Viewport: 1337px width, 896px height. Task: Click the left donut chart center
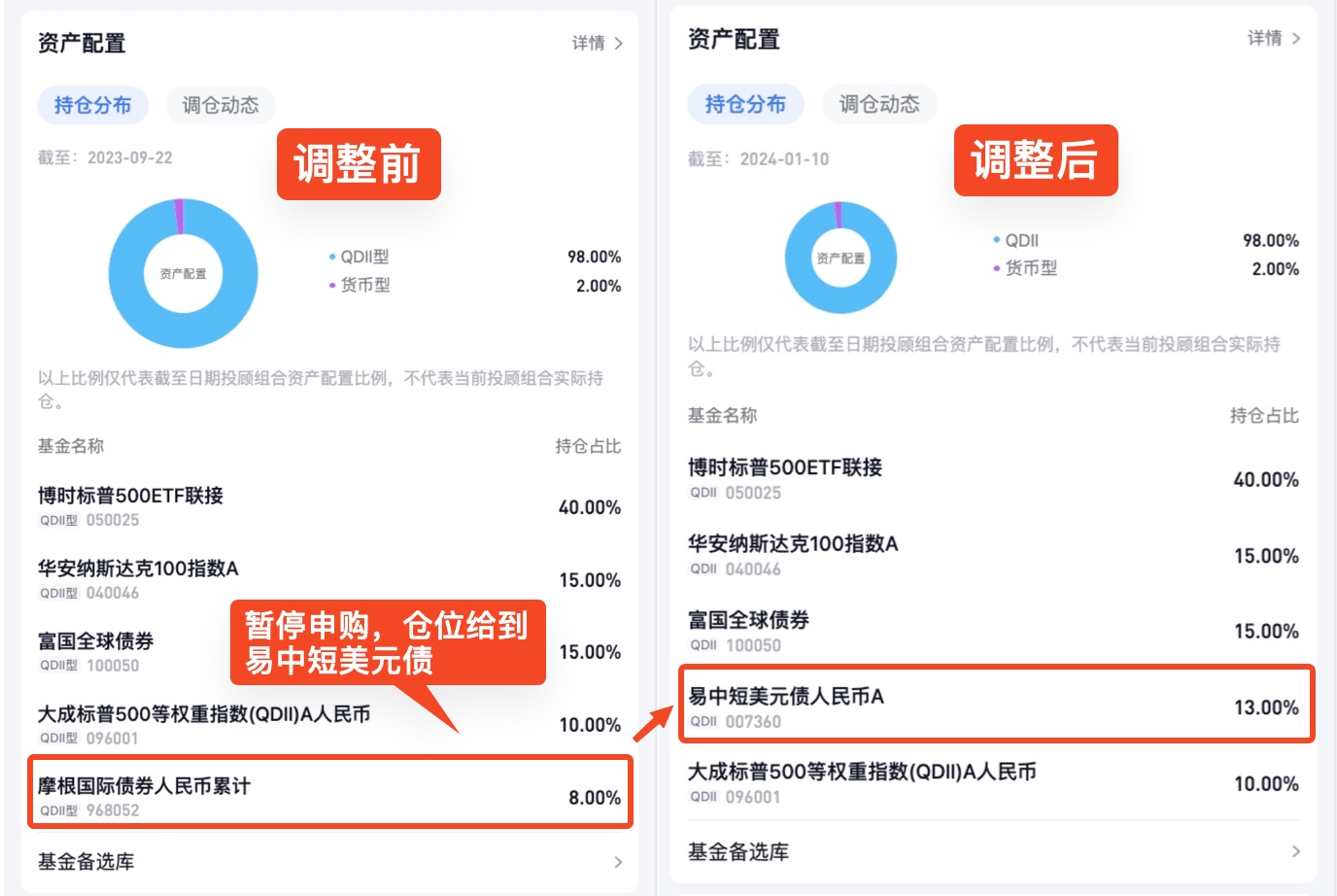click(x=183, y=274)
